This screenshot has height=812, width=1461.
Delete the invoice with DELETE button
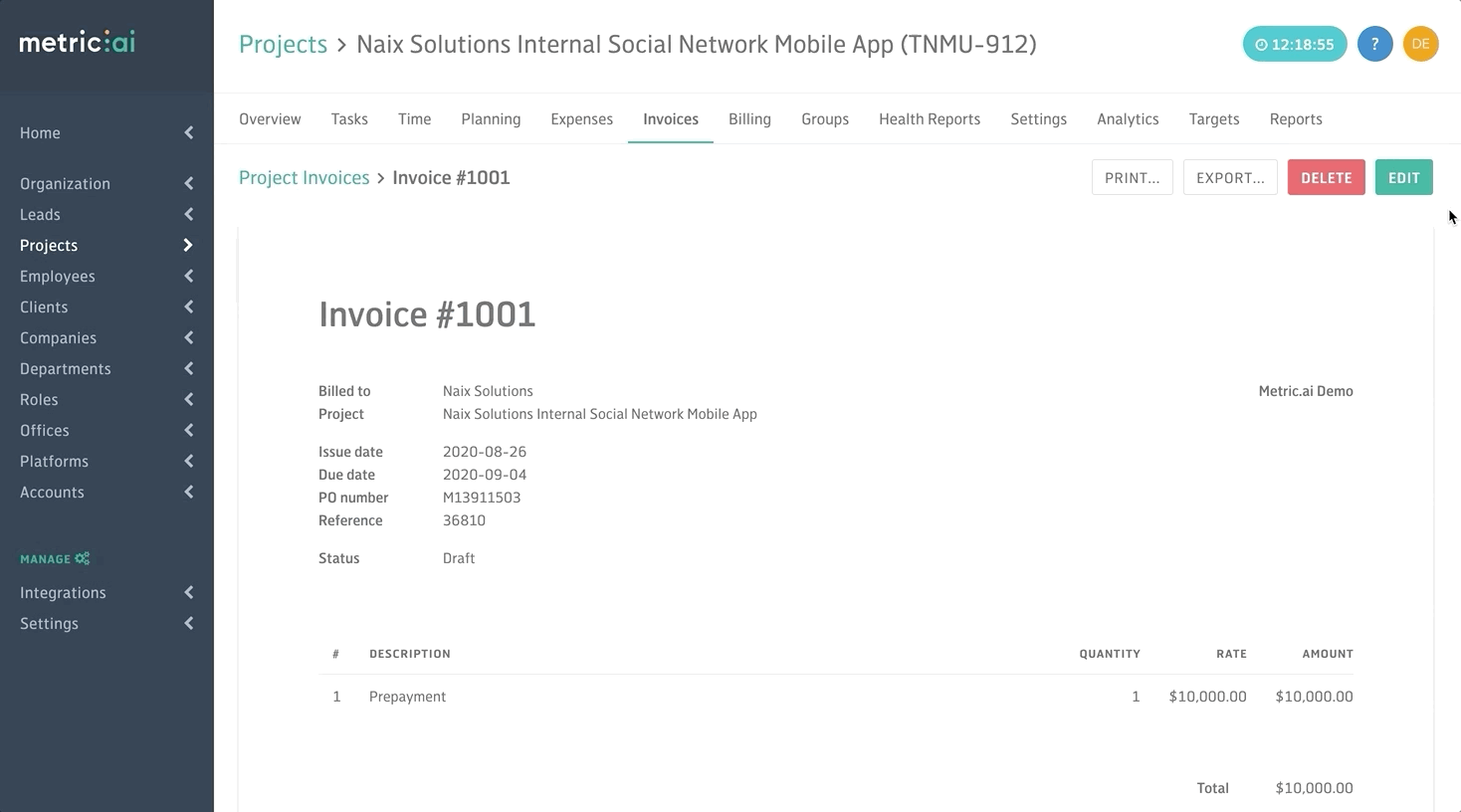point(1326,177)
